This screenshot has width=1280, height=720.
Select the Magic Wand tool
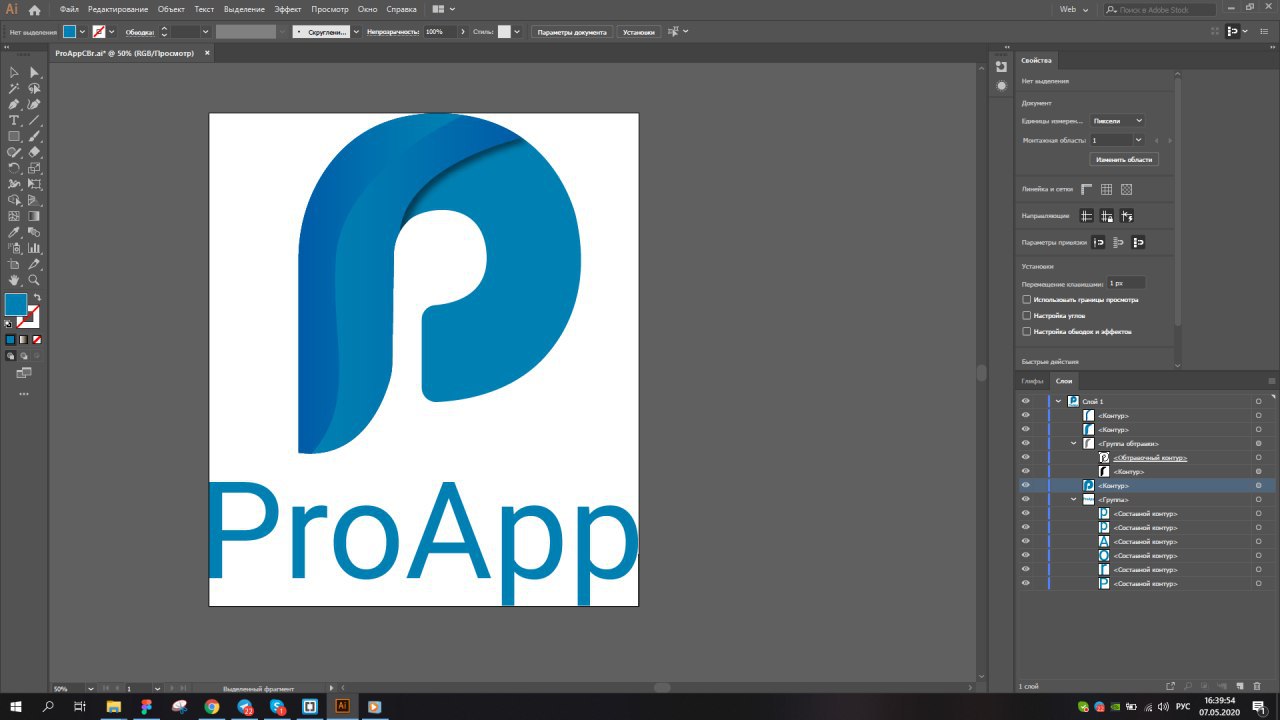(14, 88)
